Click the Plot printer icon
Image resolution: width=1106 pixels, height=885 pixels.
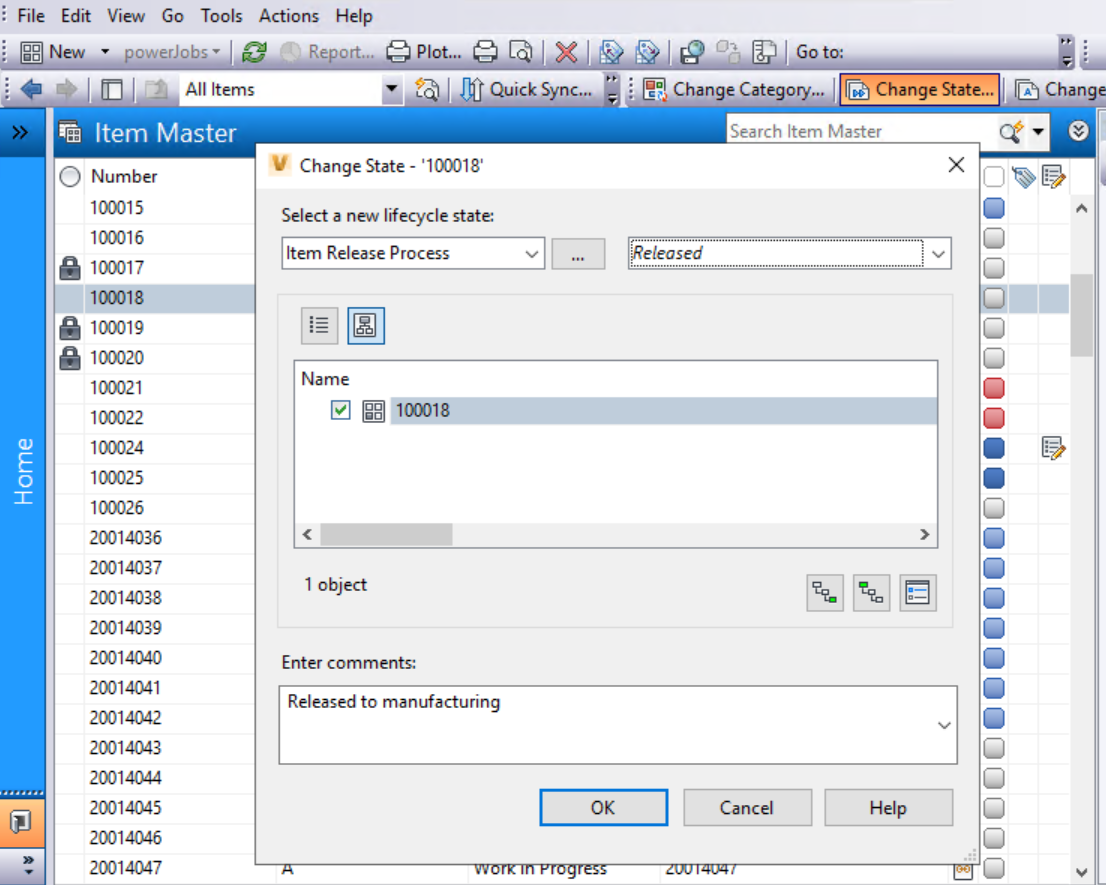pos(399,52)
